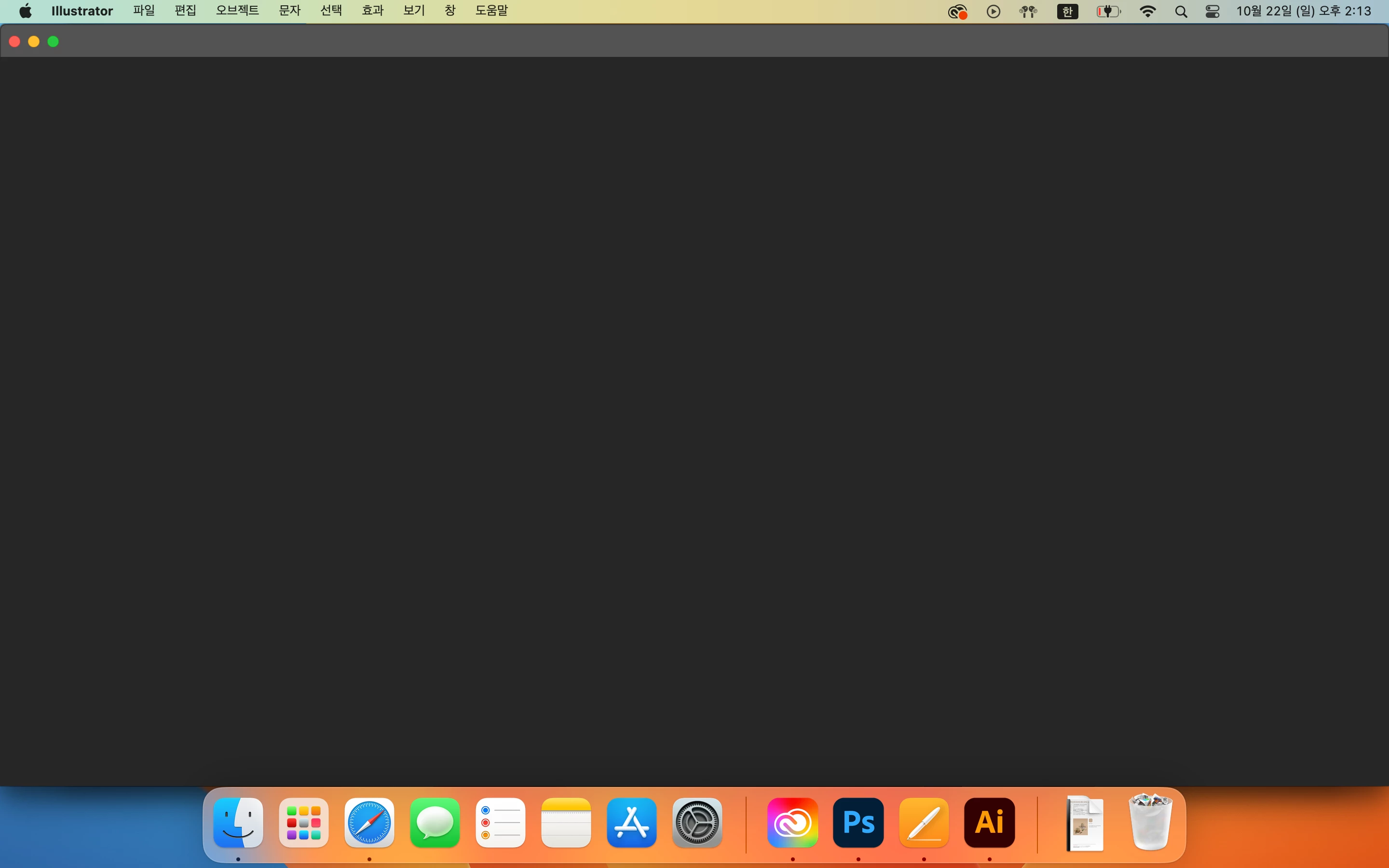Open Pages app from the dock
The height and width of the screenshot is (868, 1389).
(x=924, y=822)
